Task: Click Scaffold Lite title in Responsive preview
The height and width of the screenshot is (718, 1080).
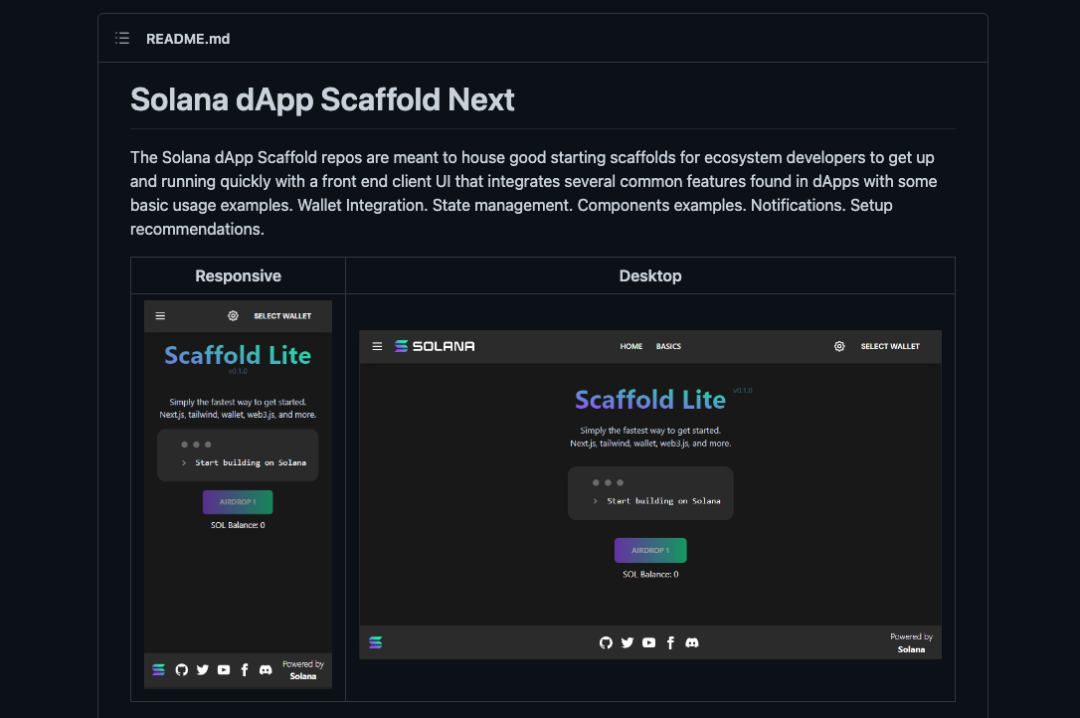Action: pyautogui.click(x=238, y=356)
